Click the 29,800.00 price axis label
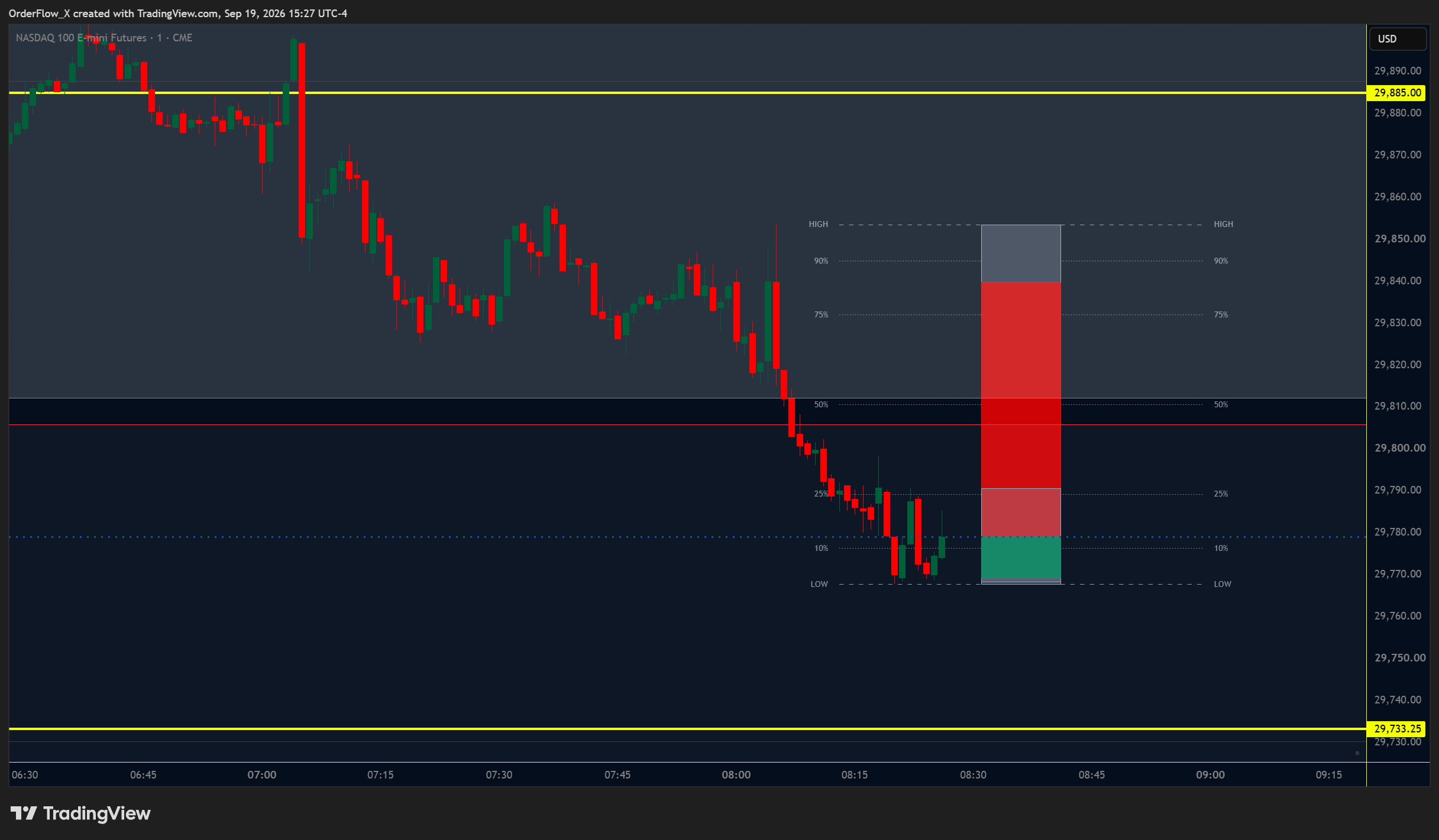Viewport: 1439px width, 840px height. click(1400, 448)
